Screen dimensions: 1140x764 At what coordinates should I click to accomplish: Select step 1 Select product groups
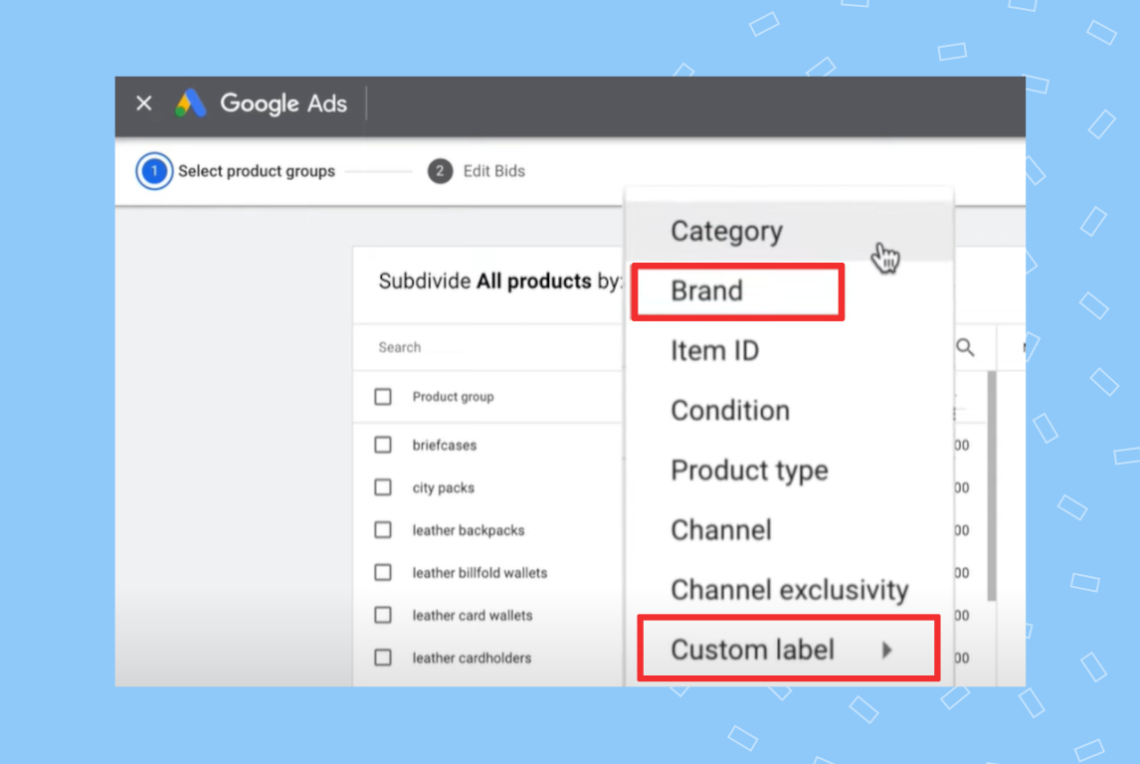pyautogui.click(x=236, y=171)
